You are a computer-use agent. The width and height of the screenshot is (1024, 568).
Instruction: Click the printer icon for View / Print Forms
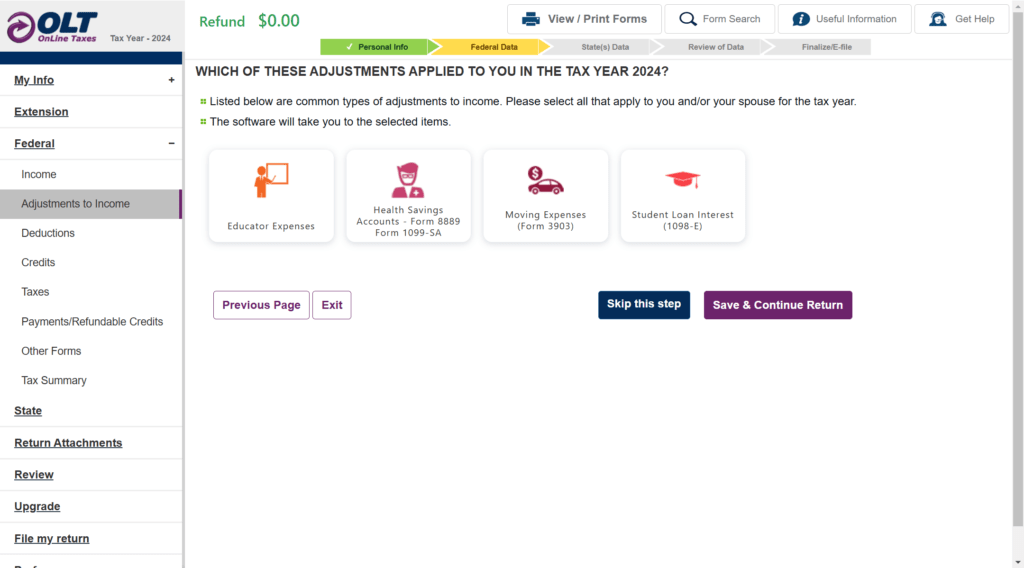(531, 19)
